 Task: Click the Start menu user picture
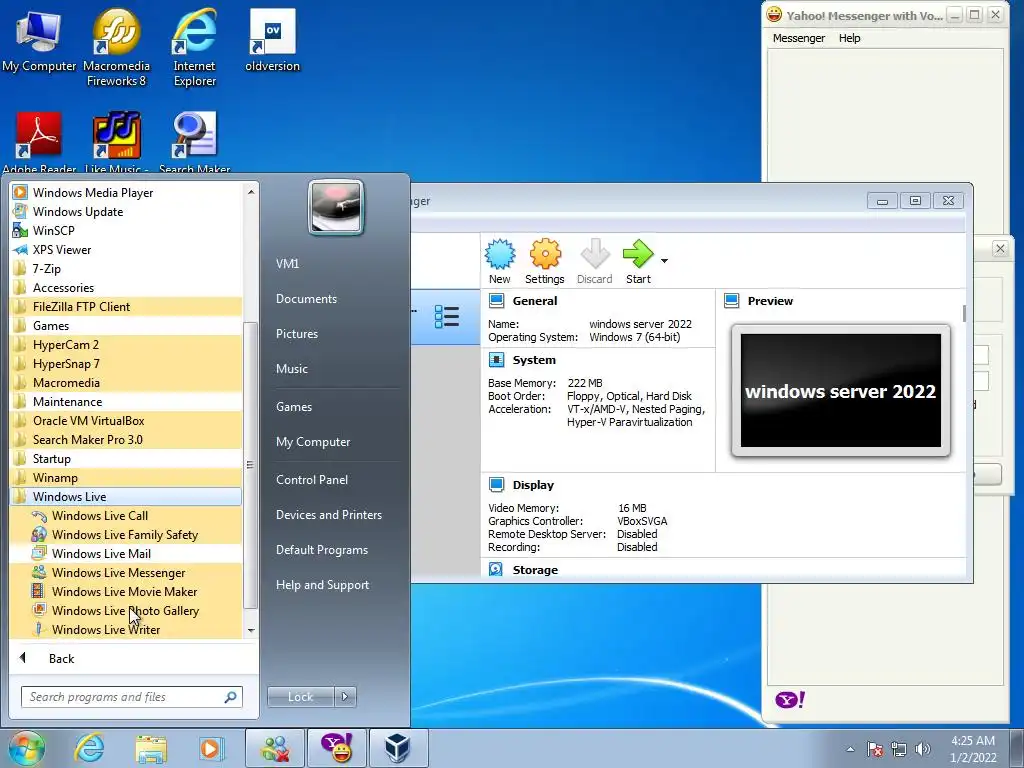[x=336, y=208]
